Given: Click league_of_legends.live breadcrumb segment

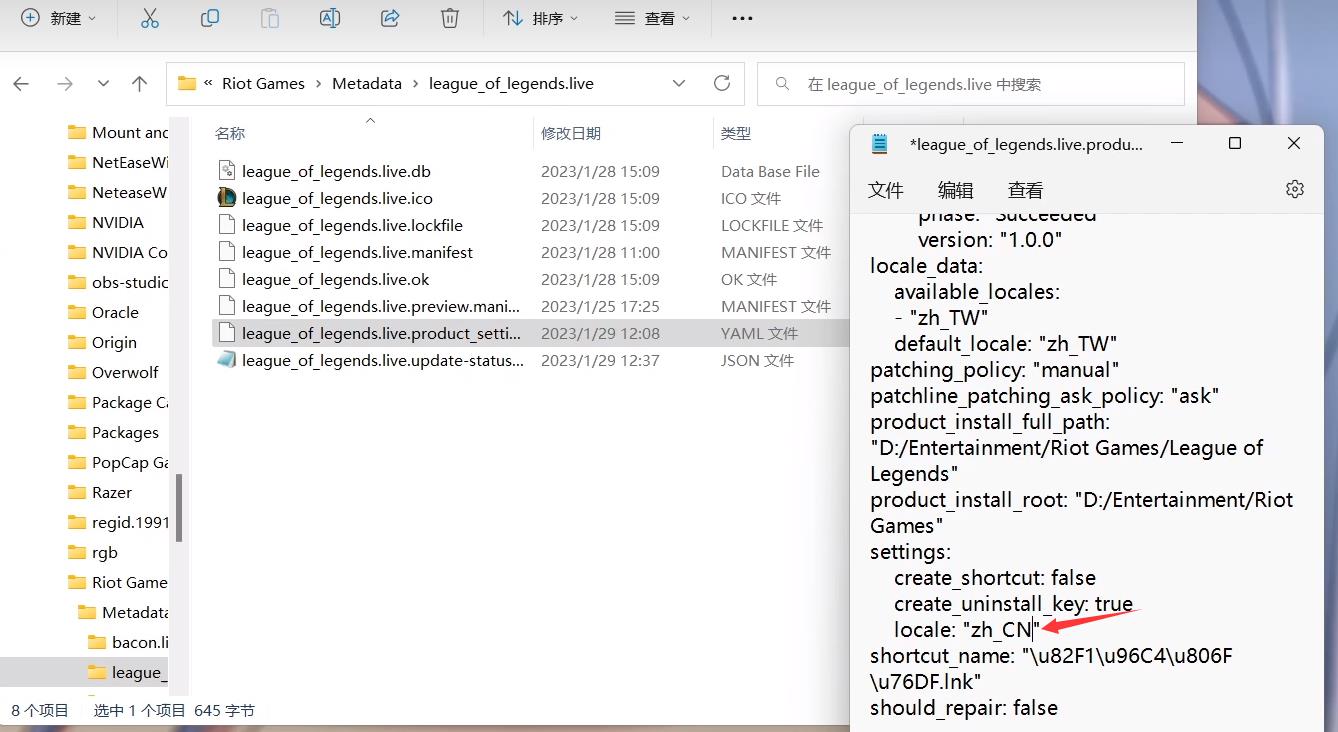Looking at the screenshot, I should (x=511, y=84).
